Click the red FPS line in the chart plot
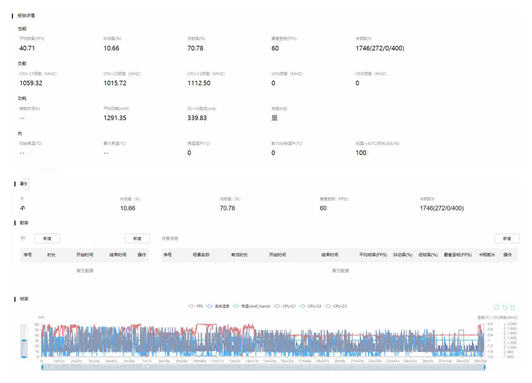Viewport: 532px width, 383px height. [205, 325]
